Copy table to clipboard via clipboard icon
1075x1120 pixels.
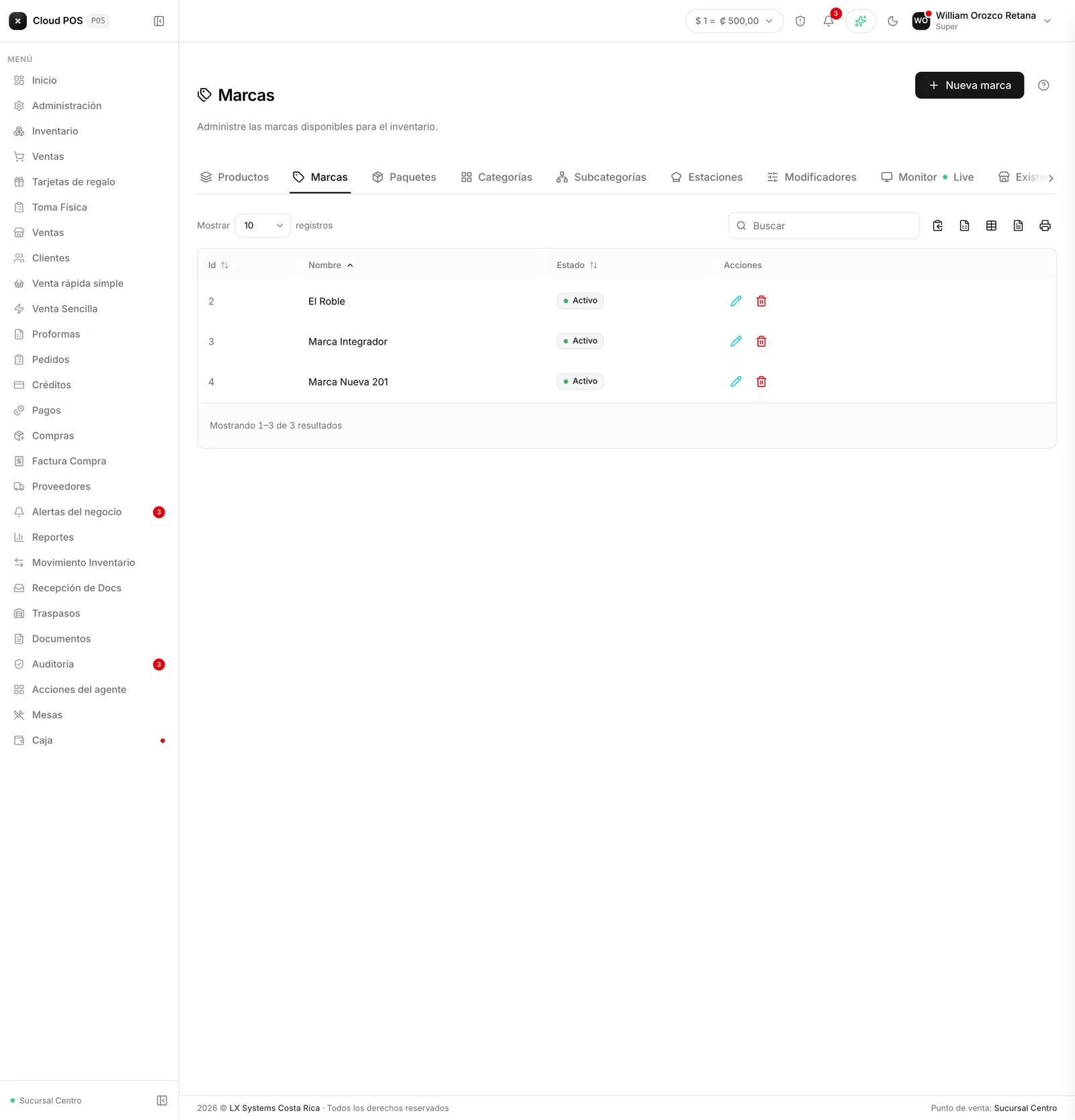938,226
